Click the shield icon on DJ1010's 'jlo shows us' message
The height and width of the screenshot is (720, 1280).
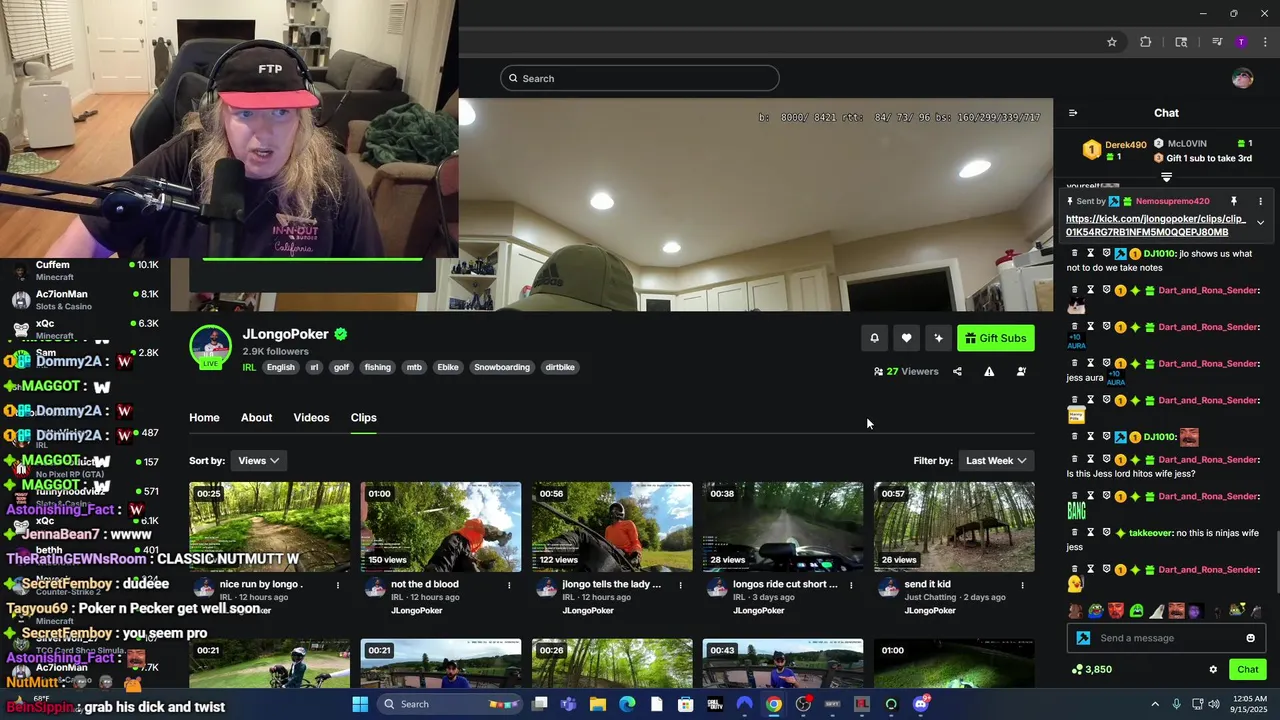tap(1106, 253)
